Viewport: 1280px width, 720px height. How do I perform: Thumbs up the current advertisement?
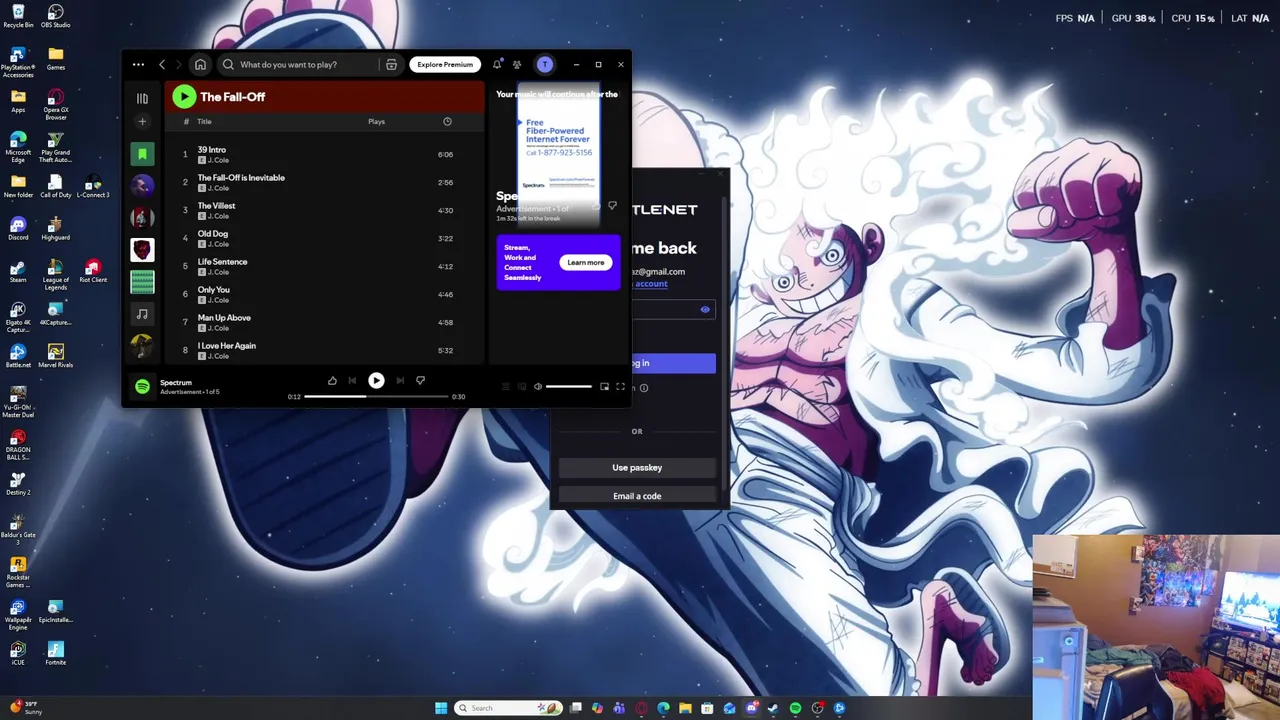tap(332, 380)
